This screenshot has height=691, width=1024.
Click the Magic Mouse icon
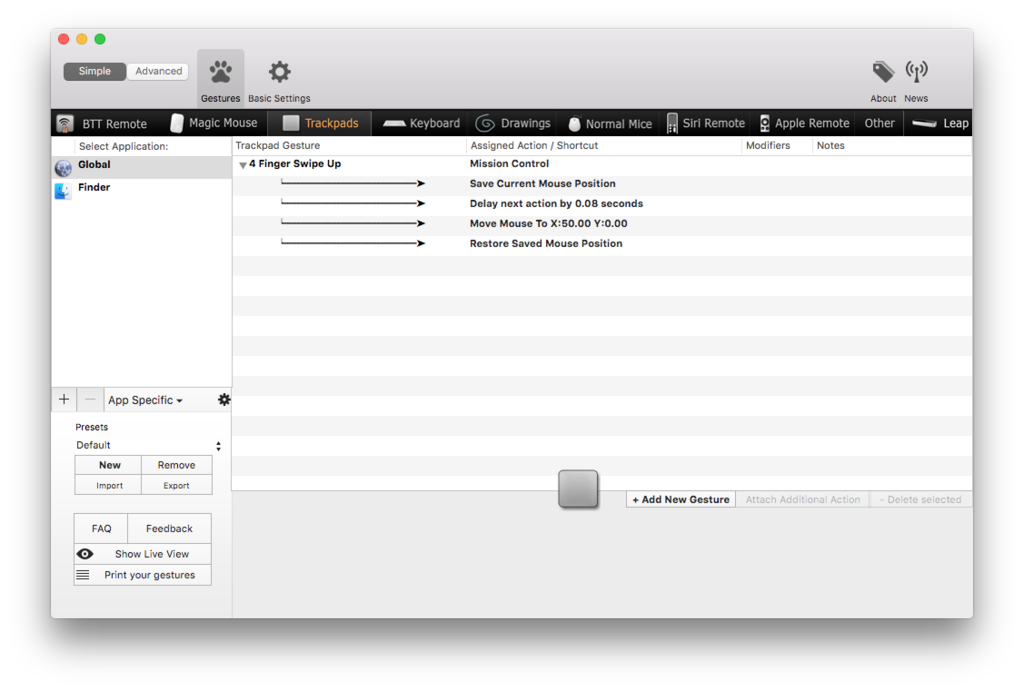pyautogui.click(x=176, y=123)
